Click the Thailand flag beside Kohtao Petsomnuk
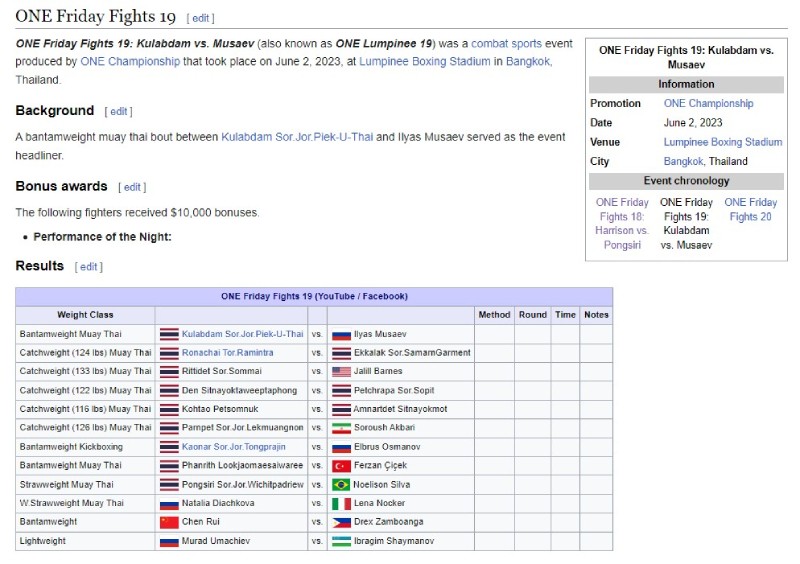The image size is (800, 564). pyautogui.click(x=169, y=409)
